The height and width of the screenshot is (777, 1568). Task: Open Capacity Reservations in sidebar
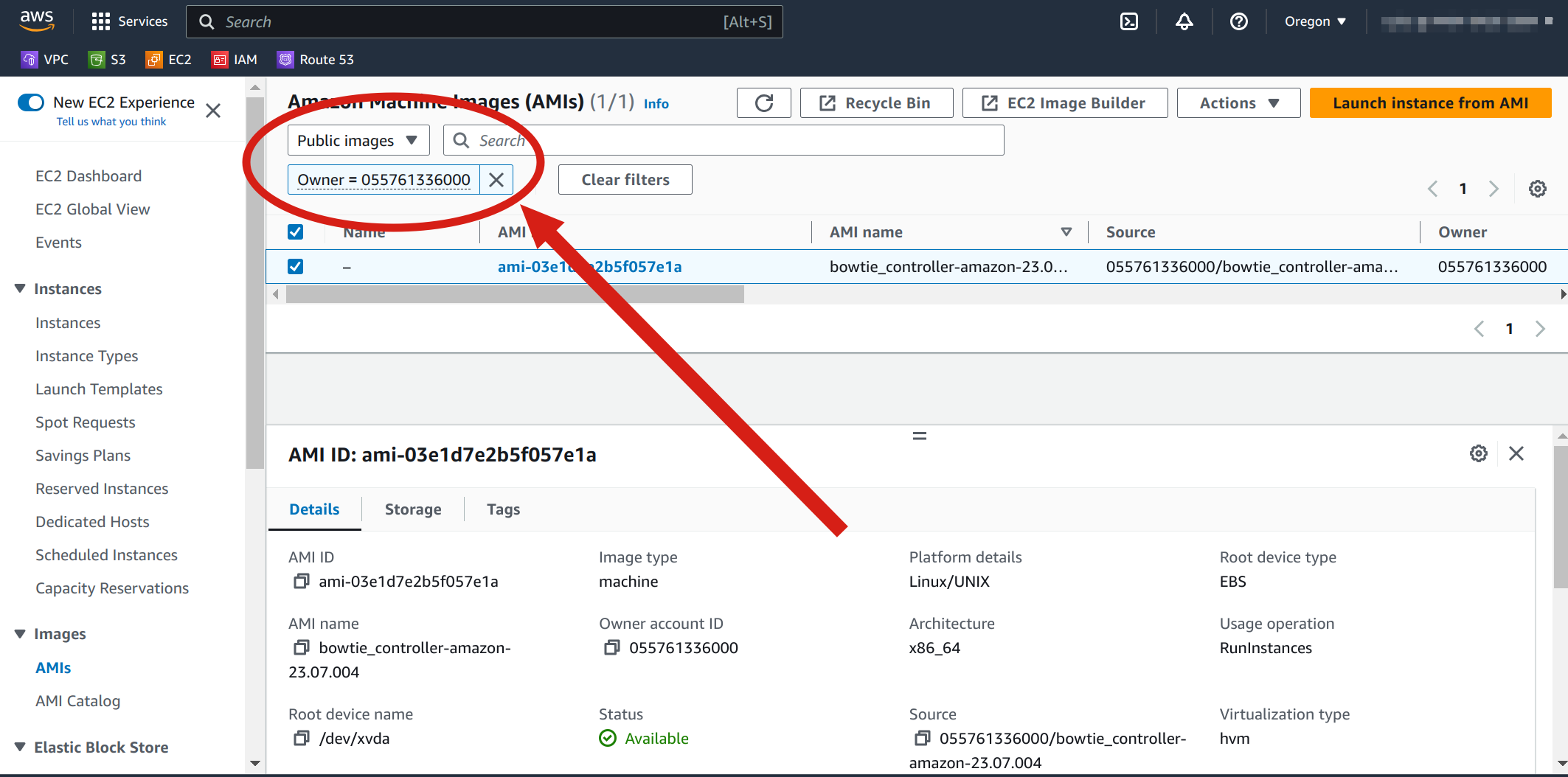click(x=112, y=588)
